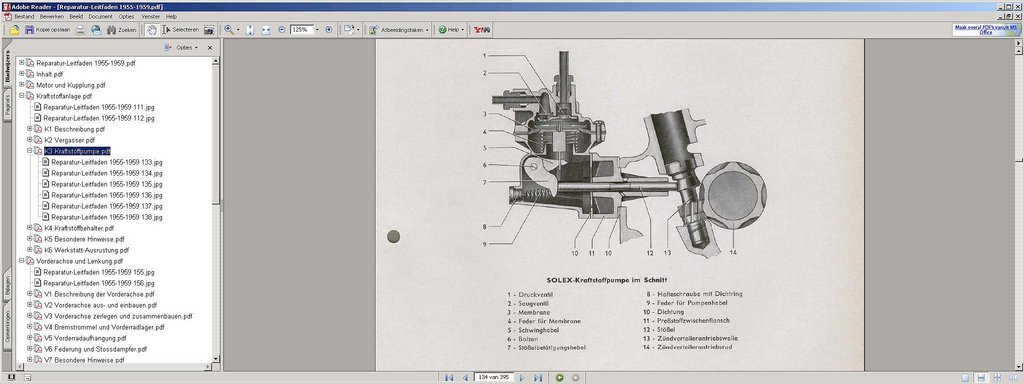Screen dimensions: 1024x384
Task: Open the Bewerken menu
Action: (x=52, y=16)
